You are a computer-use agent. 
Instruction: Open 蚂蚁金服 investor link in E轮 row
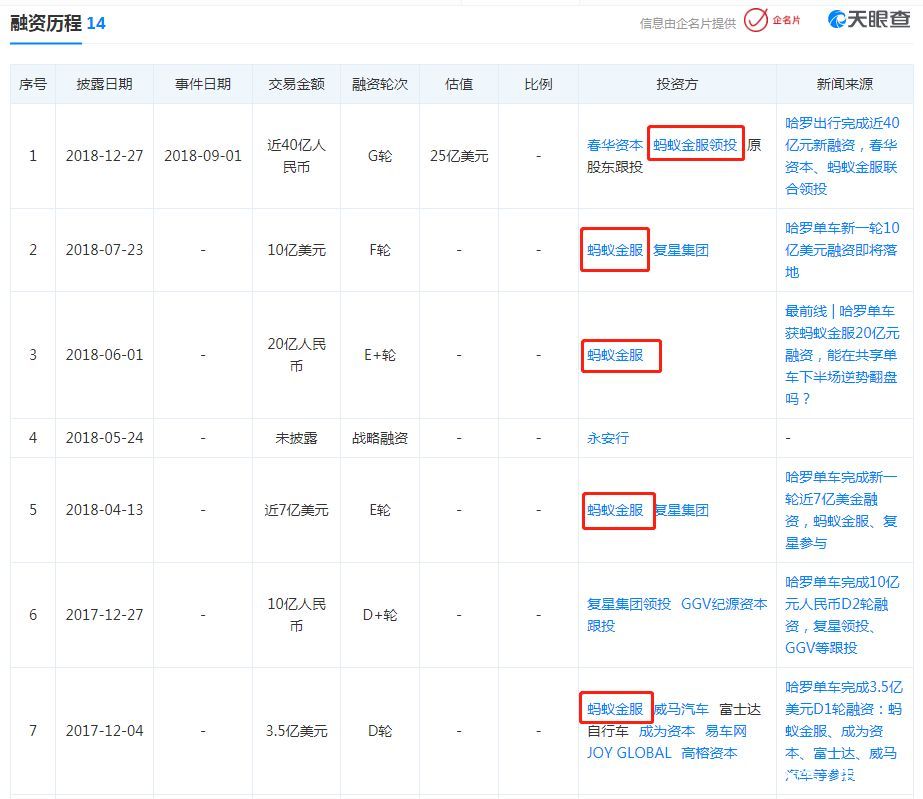615,510
